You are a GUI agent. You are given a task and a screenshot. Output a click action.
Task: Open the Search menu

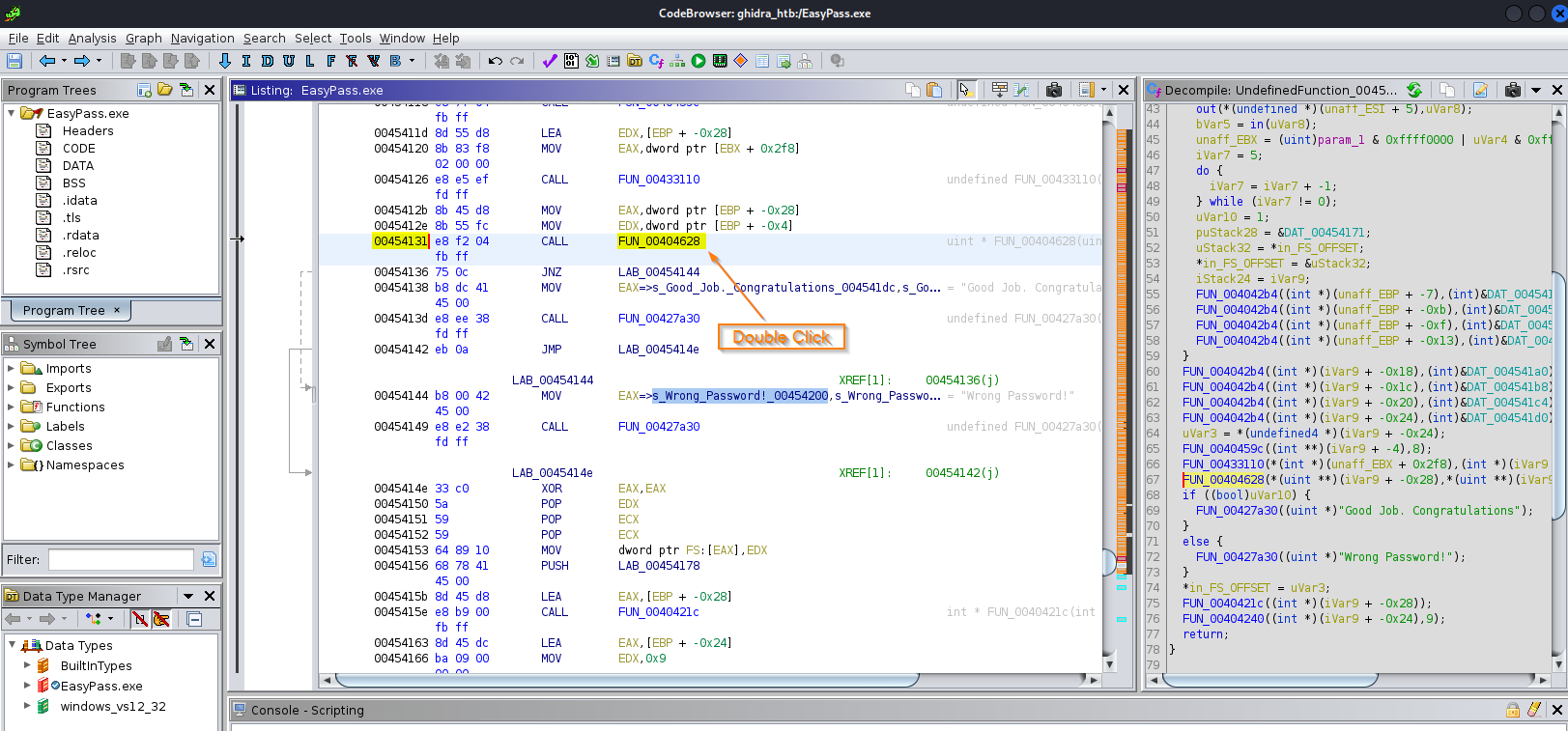click(265, 39)
